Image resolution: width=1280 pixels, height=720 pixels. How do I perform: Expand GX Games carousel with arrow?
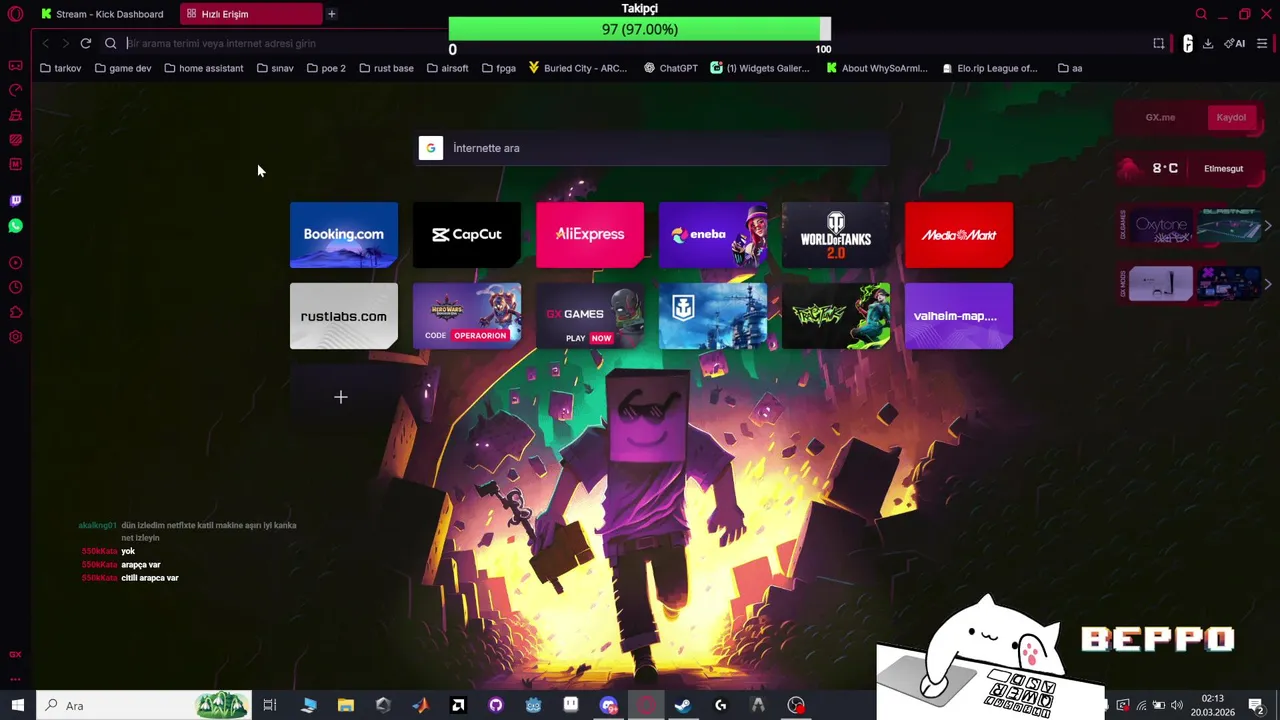1268,226
